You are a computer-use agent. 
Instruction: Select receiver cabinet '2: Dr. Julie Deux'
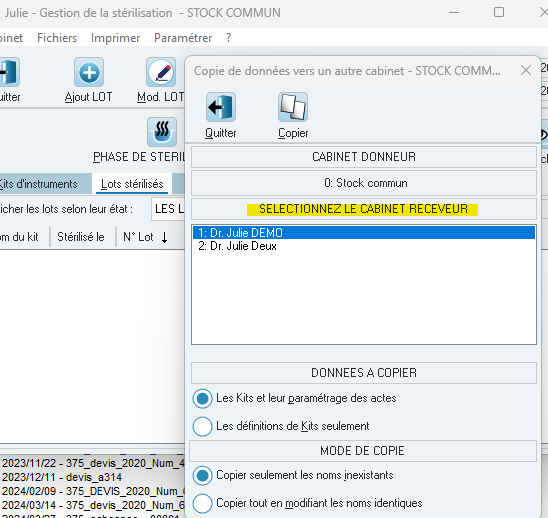point(364,246)
